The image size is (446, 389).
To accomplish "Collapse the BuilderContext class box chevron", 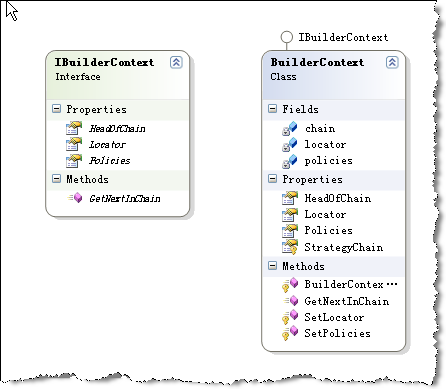I will pyautogui.click(x=392, y=62).
